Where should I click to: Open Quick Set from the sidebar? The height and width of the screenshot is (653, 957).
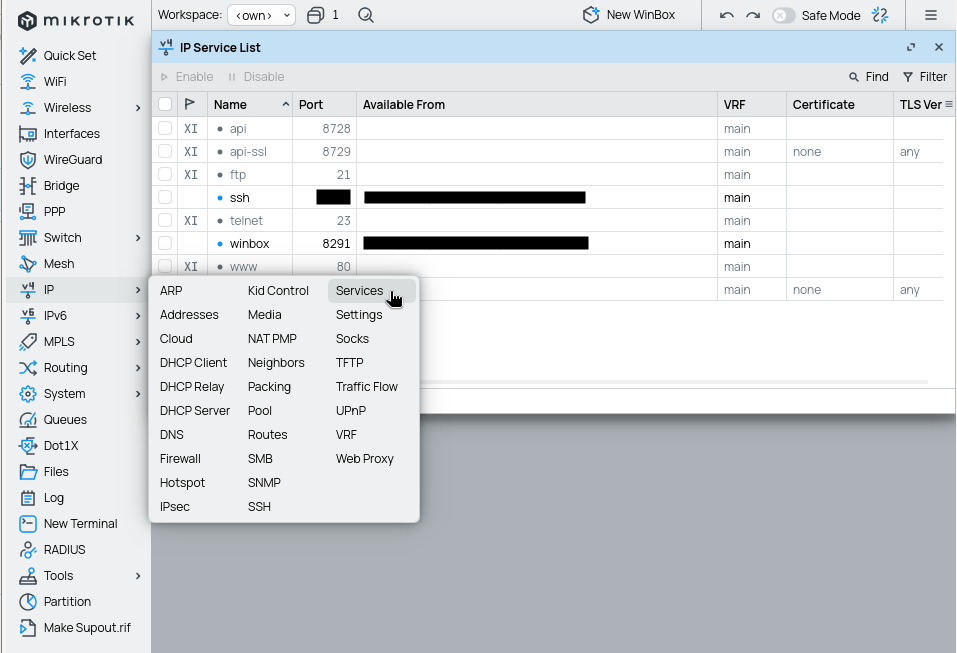point(70,56)
